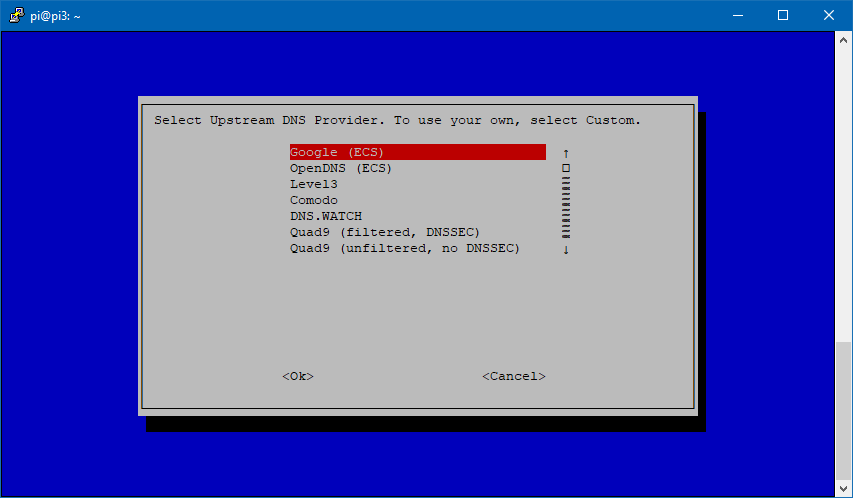853x498 pixels.
Task: Select the Comodo DNS entry
Action: pos(314,200)
